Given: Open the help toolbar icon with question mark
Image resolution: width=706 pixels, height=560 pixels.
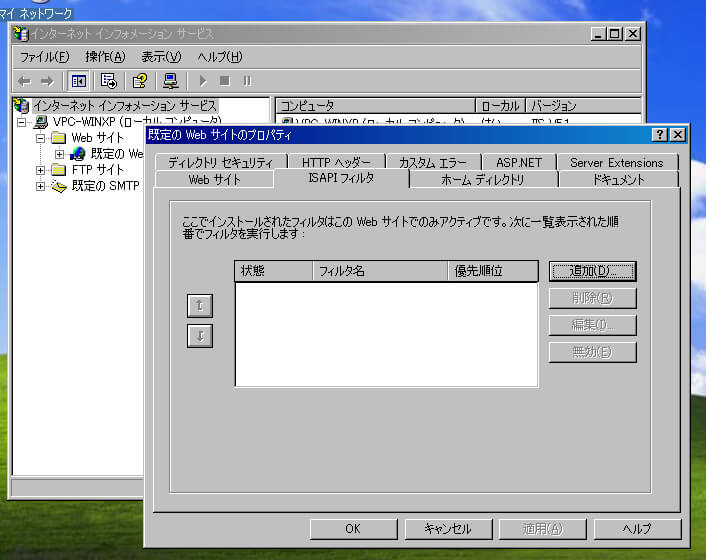Looking at the screenshot, I should point(140,81).
